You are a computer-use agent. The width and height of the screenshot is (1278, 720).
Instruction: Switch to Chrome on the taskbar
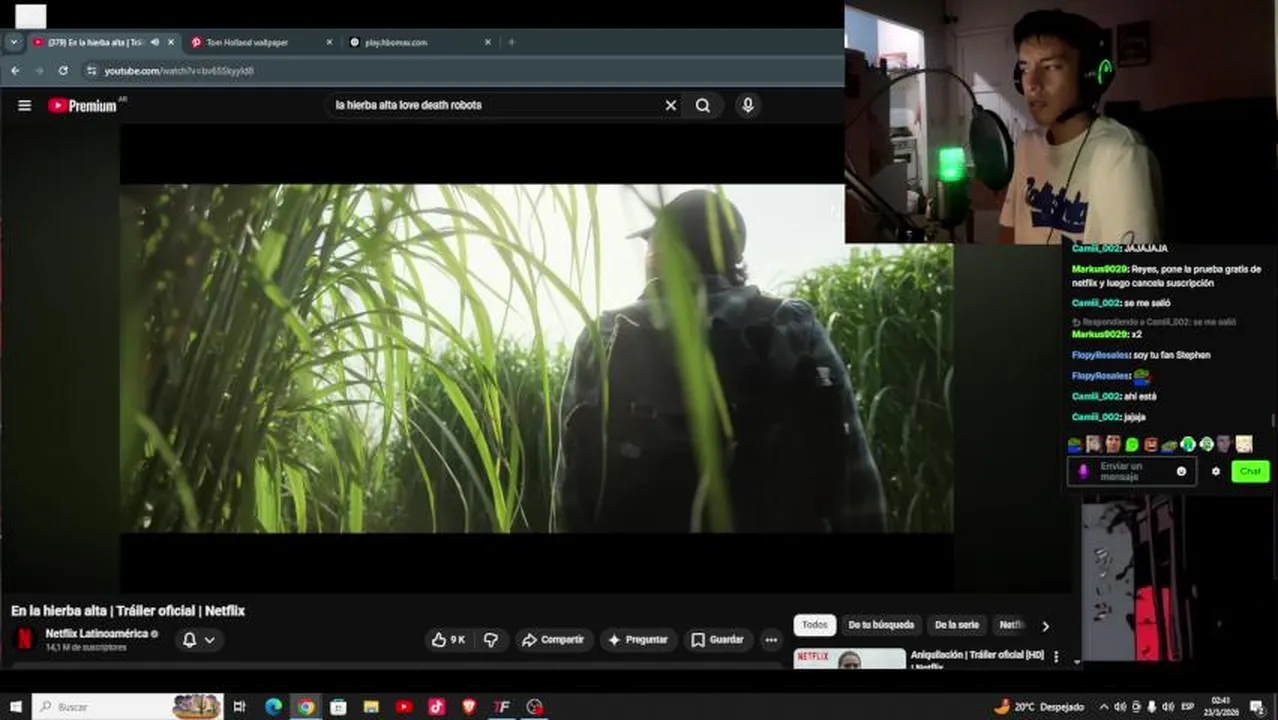coord(306,707)
